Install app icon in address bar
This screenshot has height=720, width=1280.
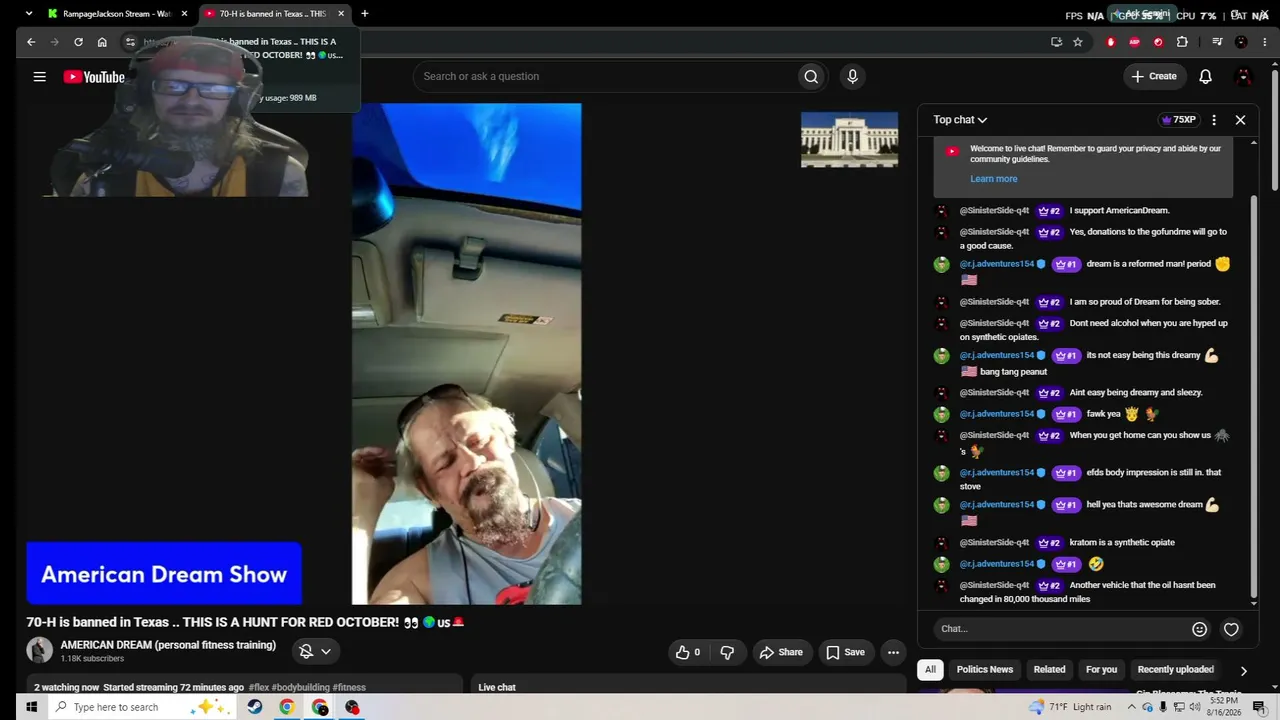tap(1056, 42)
